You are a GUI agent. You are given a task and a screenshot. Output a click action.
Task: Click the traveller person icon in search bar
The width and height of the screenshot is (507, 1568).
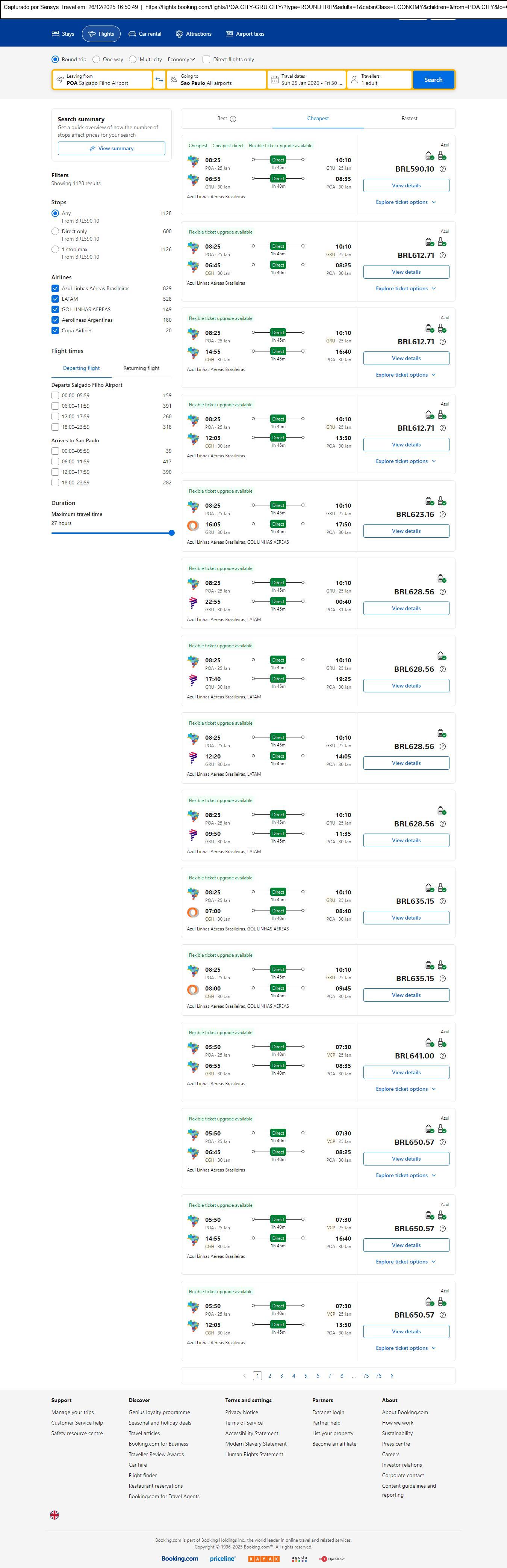pyautogui.click(x=354, y=80)
